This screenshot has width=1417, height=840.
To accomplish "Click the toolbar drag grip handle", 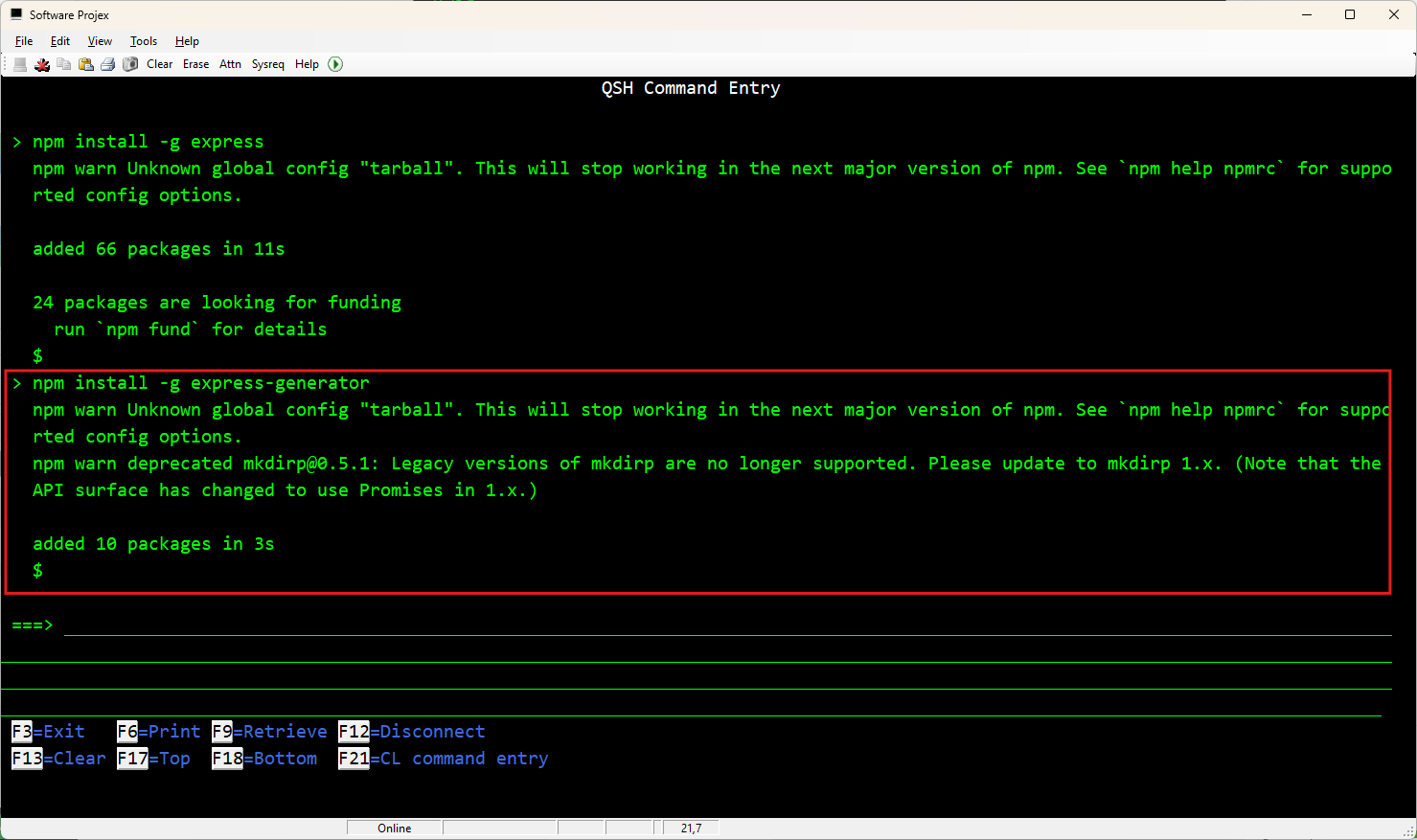I will [x=6, y=64].
